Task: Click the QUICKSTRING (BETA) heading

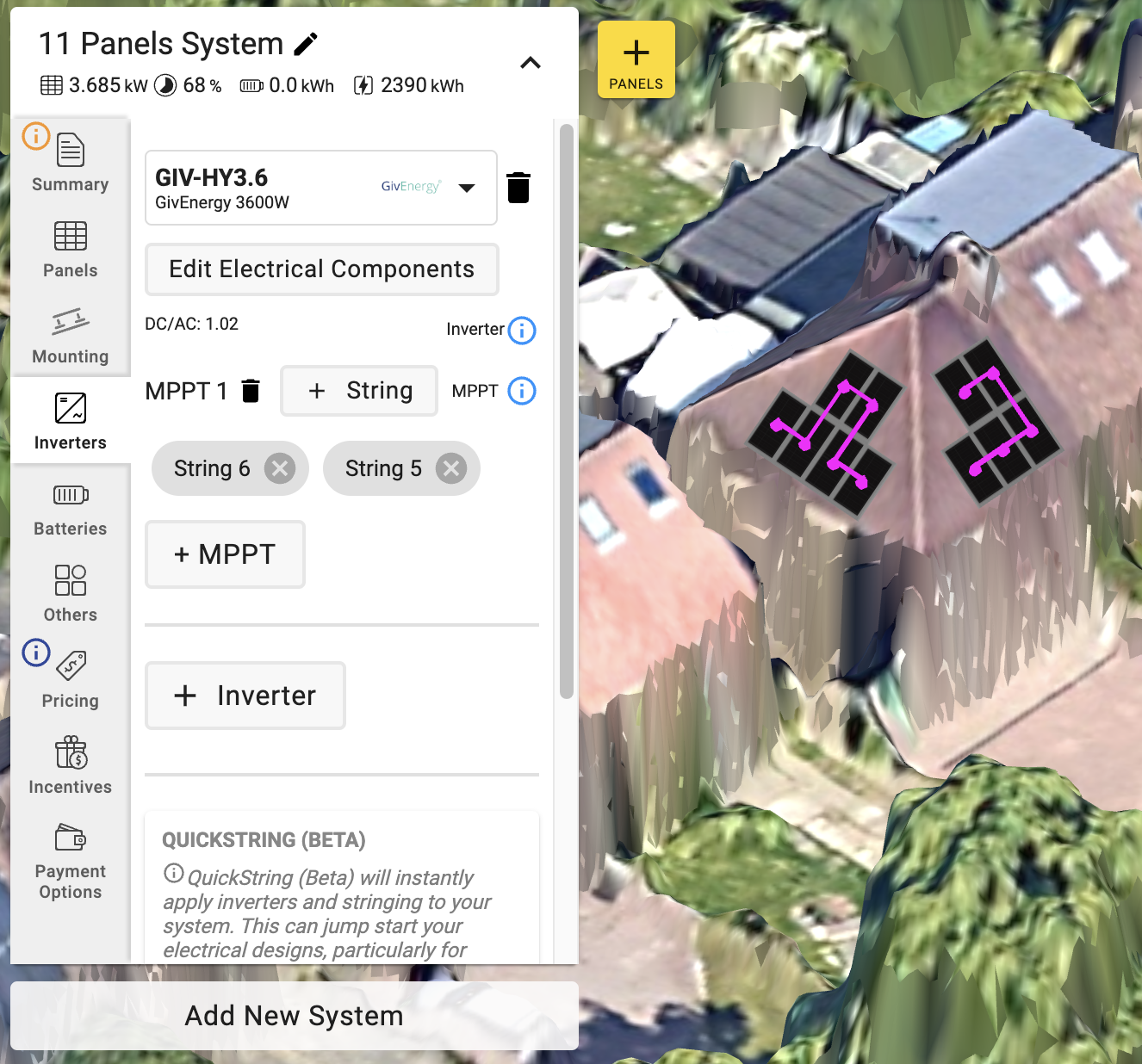Action: 264,839
